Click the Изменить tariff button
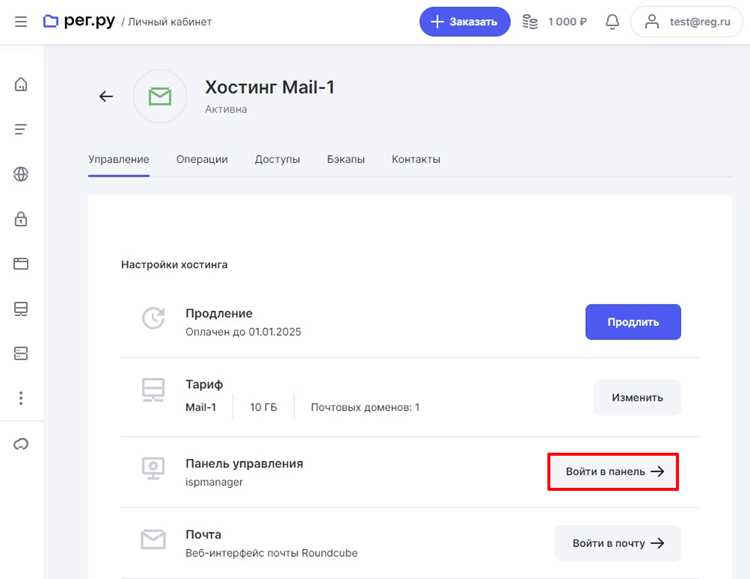 tap(637, 398)
